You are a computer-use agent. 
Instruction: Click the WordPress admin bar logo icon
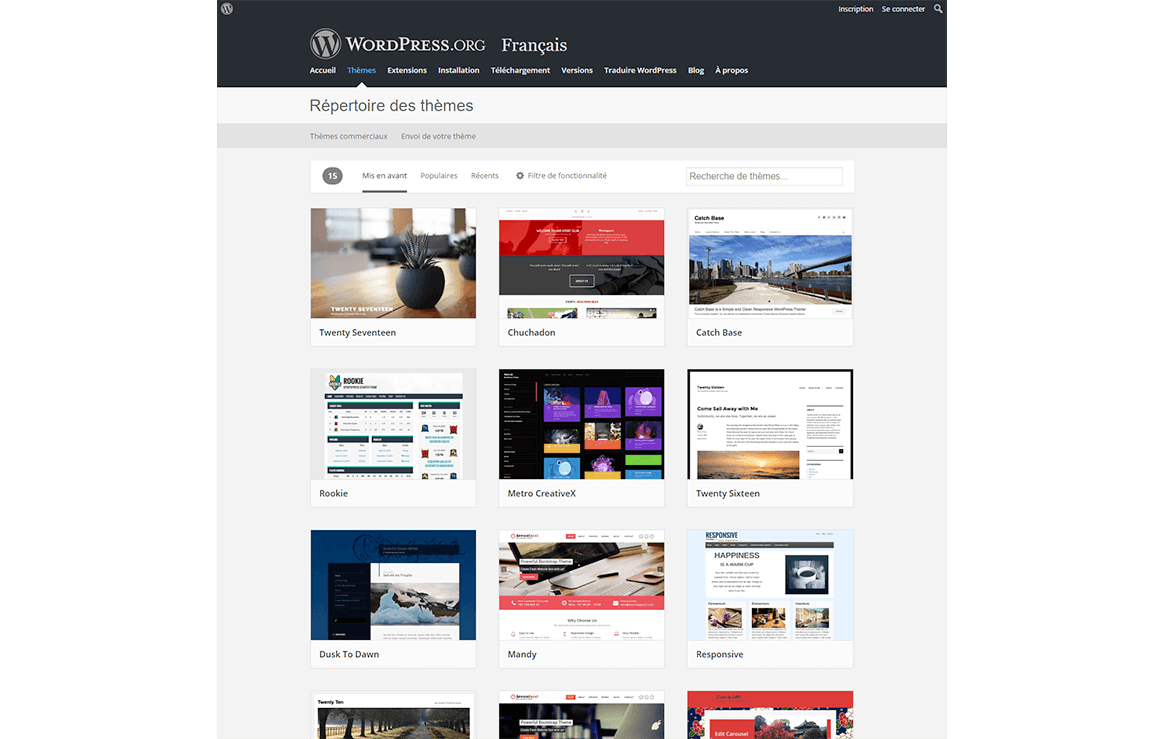click(227, 9)
